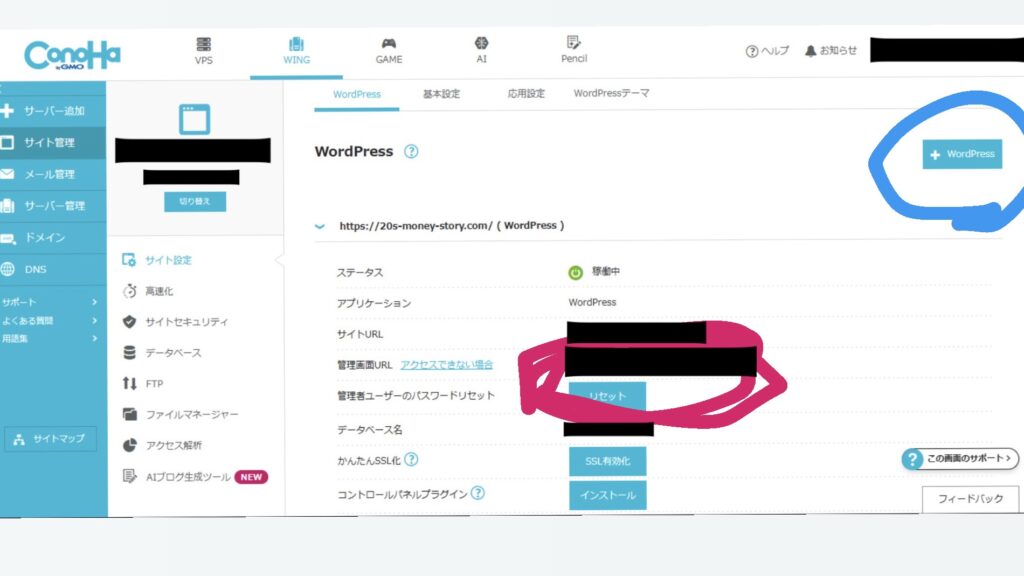Screen dimensions: 1024x576
Task: Click the アクセスできない場合 link
Action: pos(446,365)
